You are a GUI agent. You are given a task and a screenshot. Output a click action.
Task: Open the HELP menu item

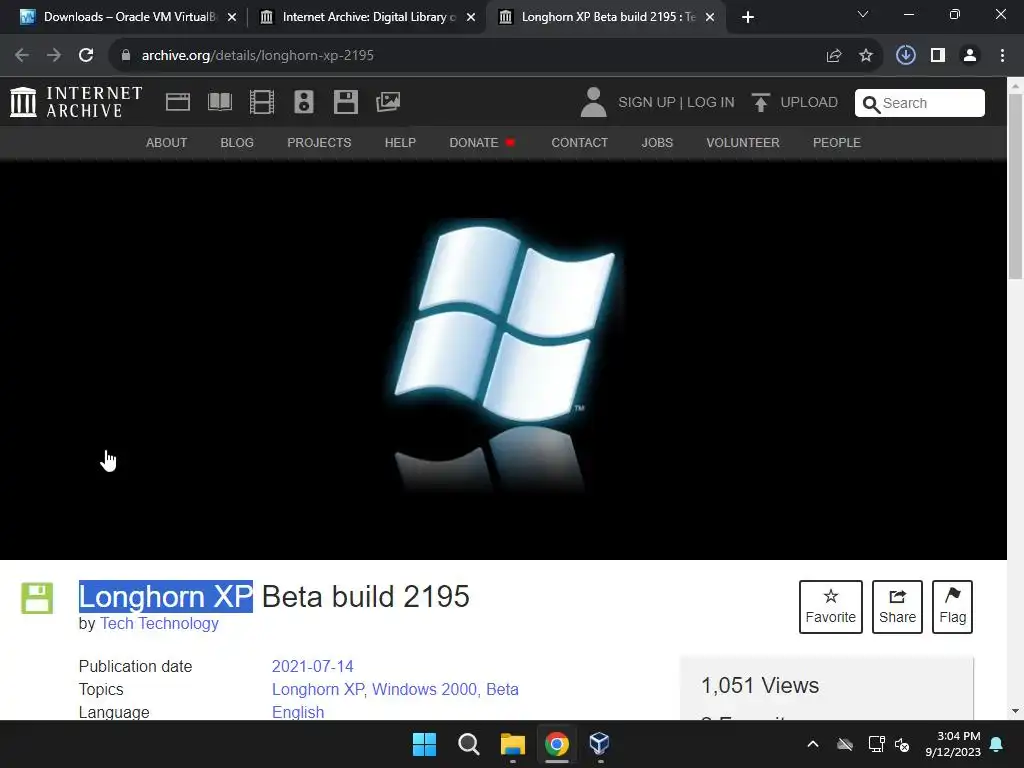coord(400,142)
